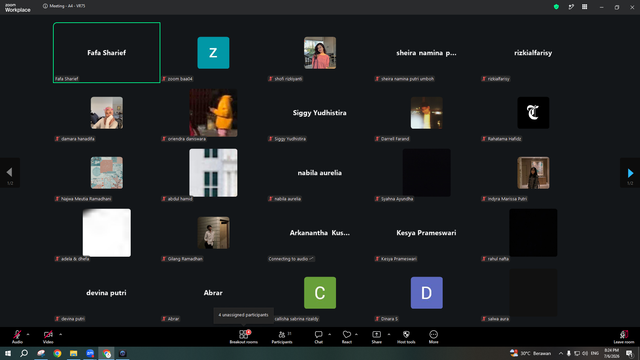Click oriendra daniswara's yellow jacket photo
The height and width of the screenshot is (360, 640).
point(213,113)
